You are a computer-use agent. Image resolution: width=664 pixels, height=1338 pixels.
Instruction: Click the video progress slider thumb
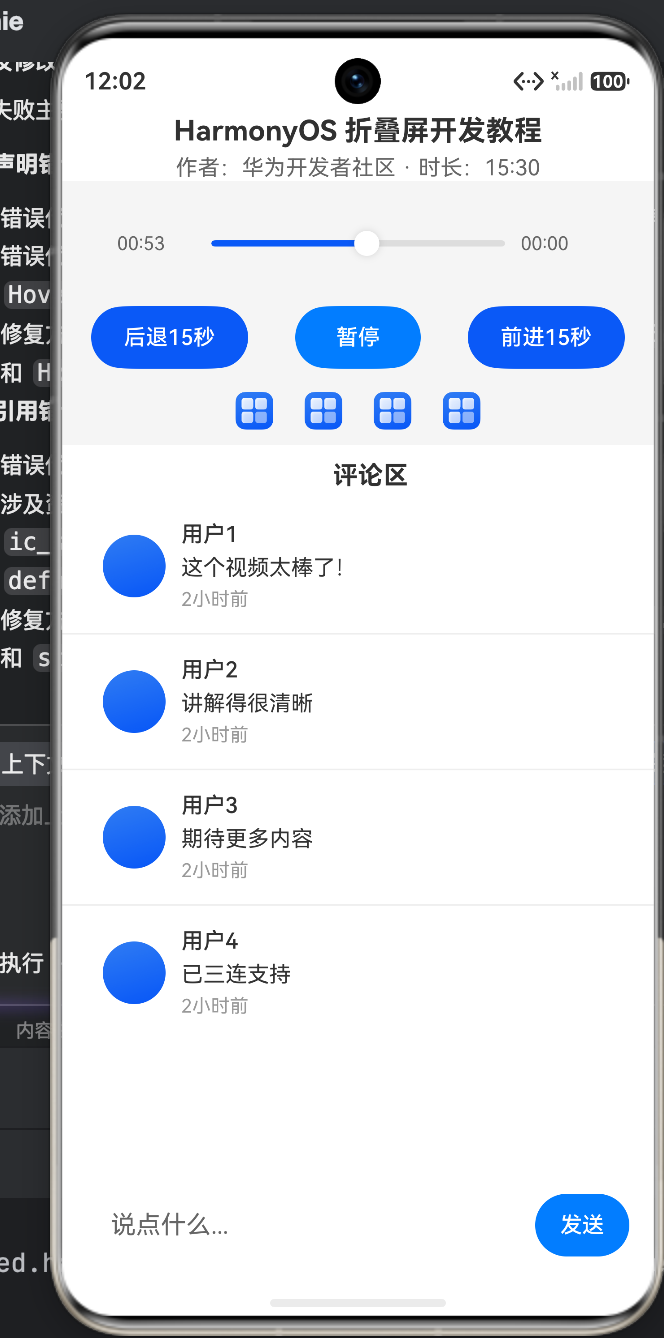click(367, 243)
